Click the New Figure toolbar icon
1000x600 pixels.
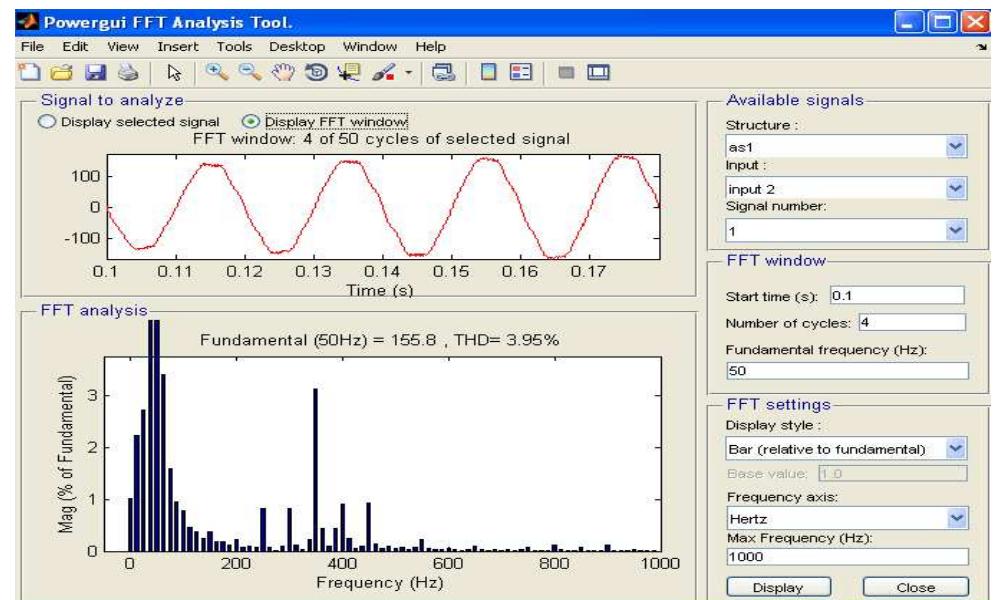pos(30,72)
